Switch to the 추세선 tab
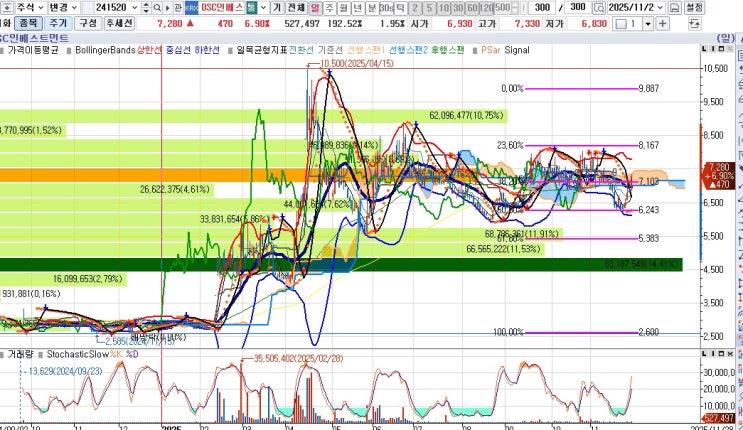This screenshot has width=743, height=430. click(x=119, y=23)
